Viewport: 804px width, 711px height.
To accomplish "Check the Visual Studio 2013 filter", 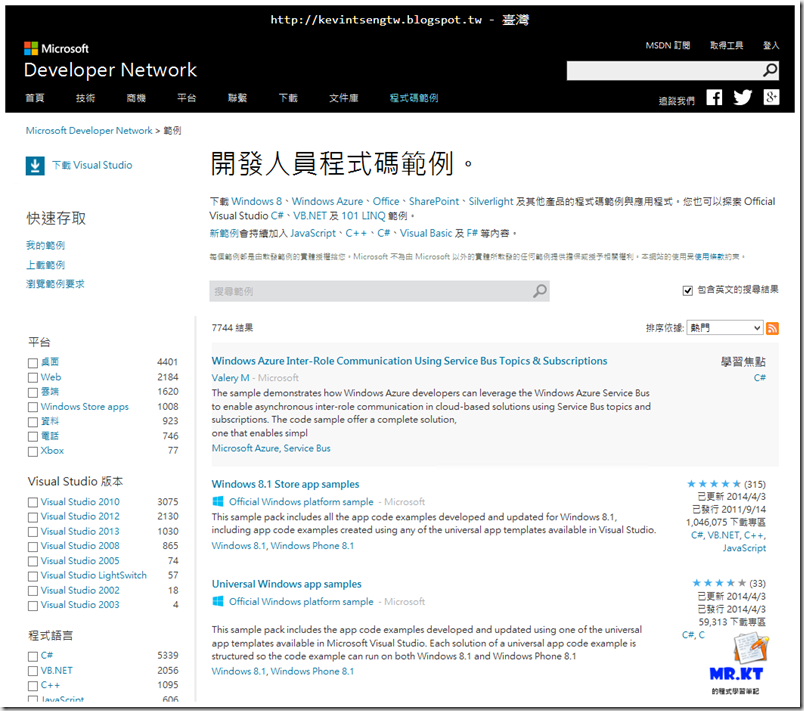I will pos(33,532).
